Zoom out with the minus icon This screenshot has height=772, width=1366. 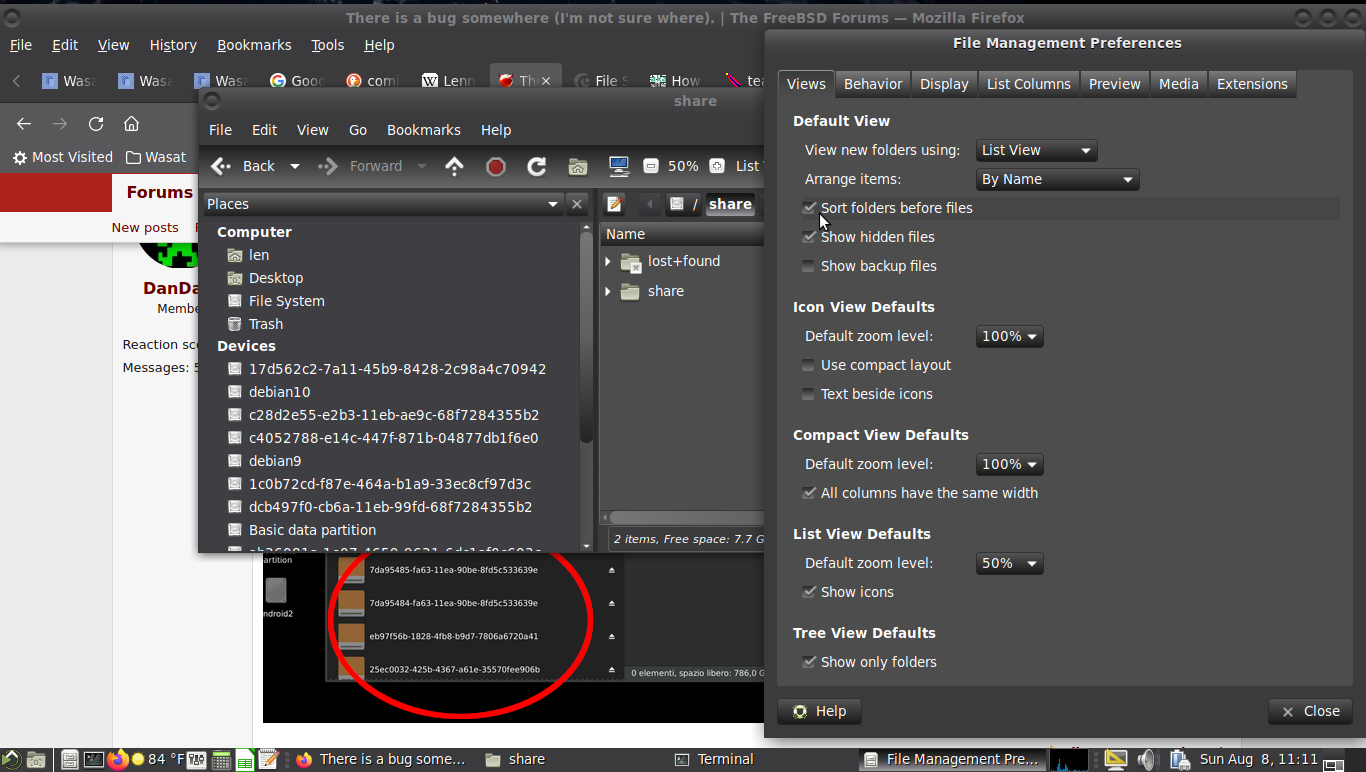click(x=650, y=167)
